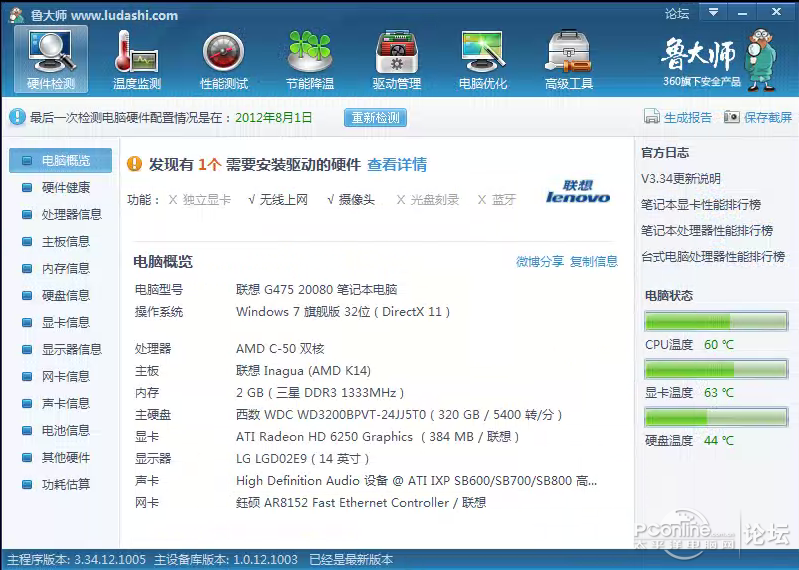
Task: Click 已经是最新版本 status bar text
Action: [352, 560]
